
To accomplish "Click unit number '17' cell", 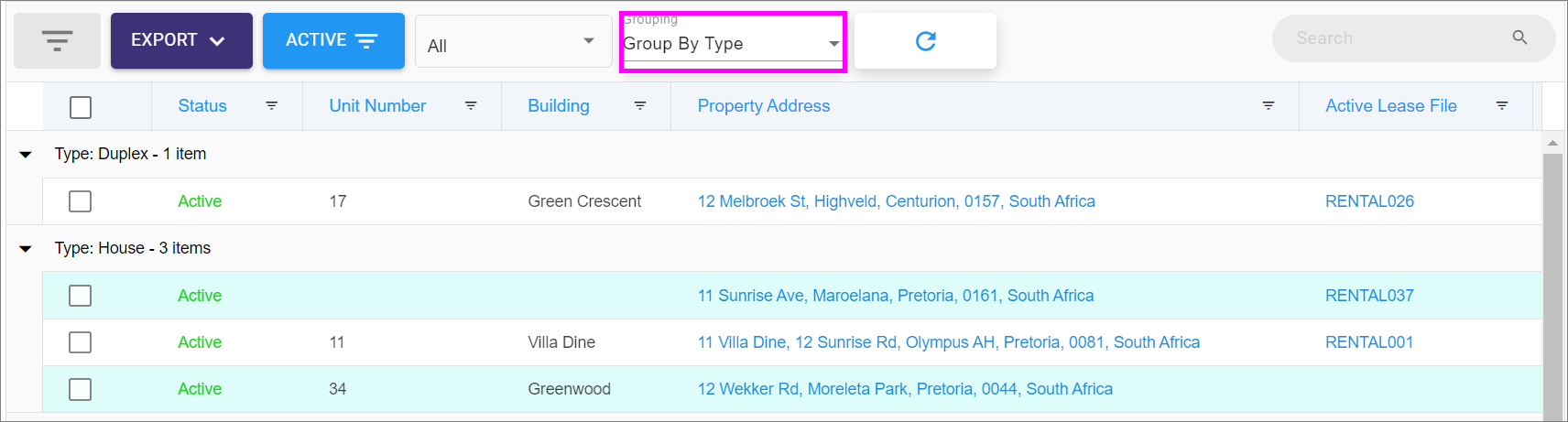I will click(x=338, y=201).
